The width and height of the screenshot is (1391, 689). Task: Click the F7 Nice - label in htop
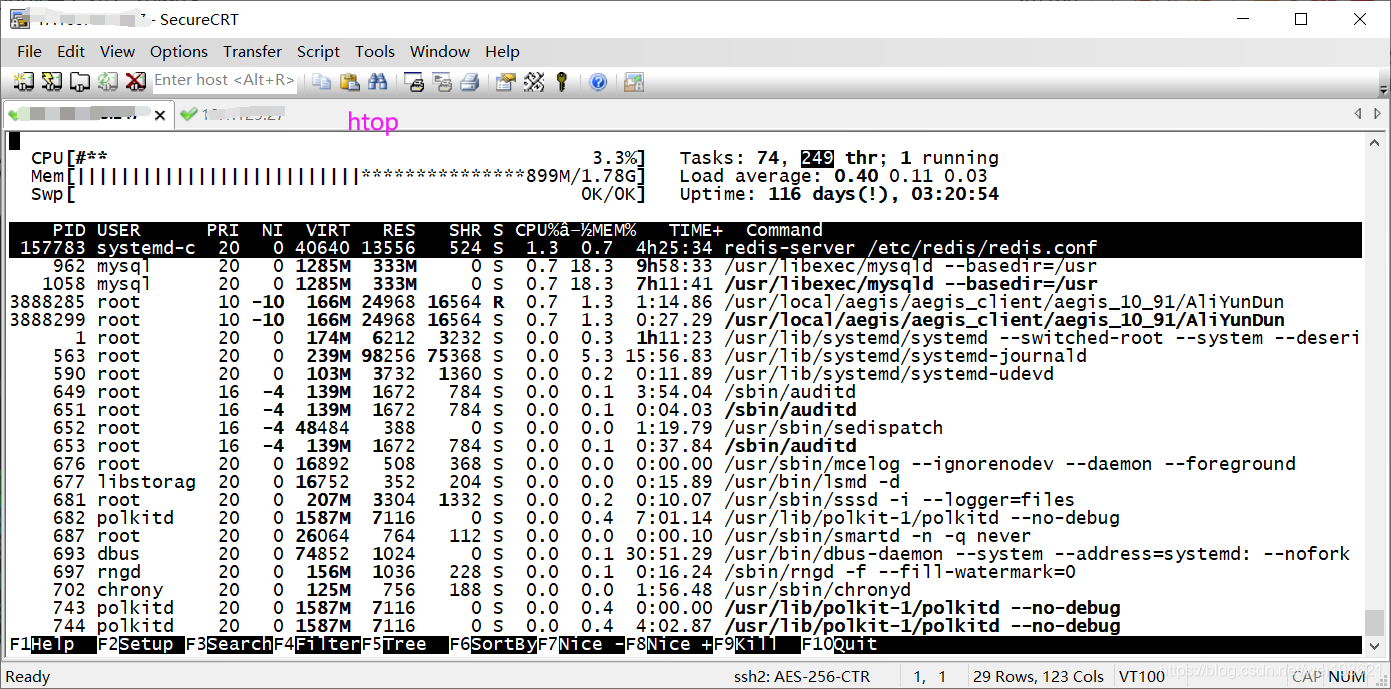[581, 644]
